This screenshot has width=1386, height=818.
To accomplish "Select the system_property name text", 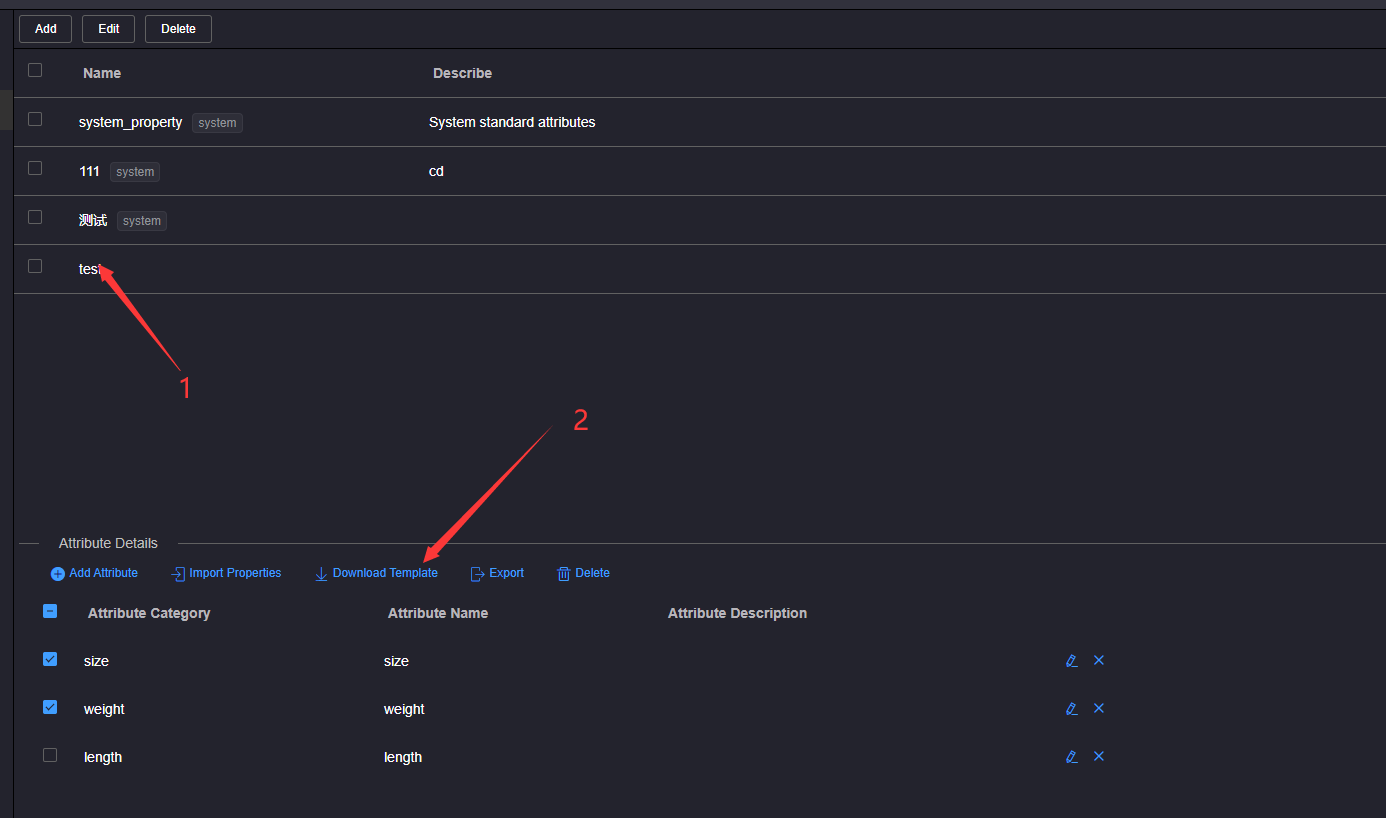I will tap(131, 122).
